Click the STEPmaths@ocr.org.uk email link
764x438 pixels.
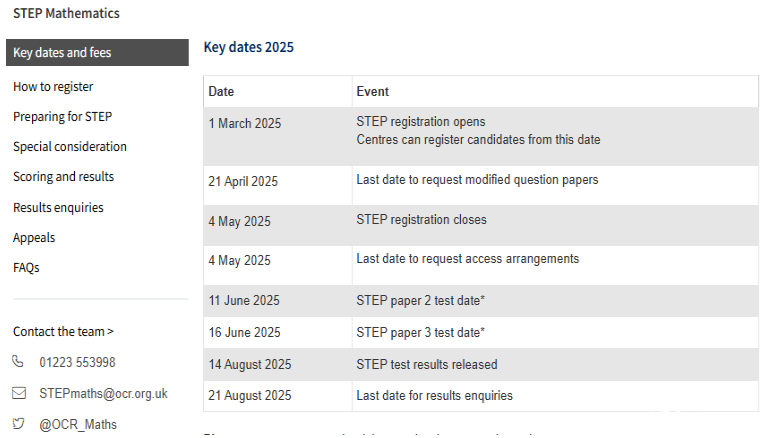[103, 393]
